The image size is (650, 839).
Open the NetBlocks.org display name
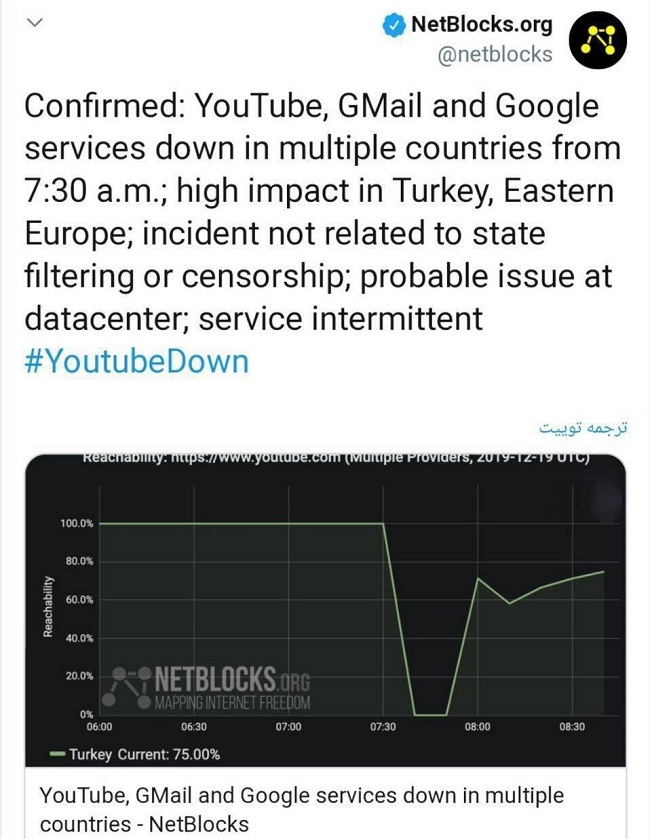click(481, 25)
